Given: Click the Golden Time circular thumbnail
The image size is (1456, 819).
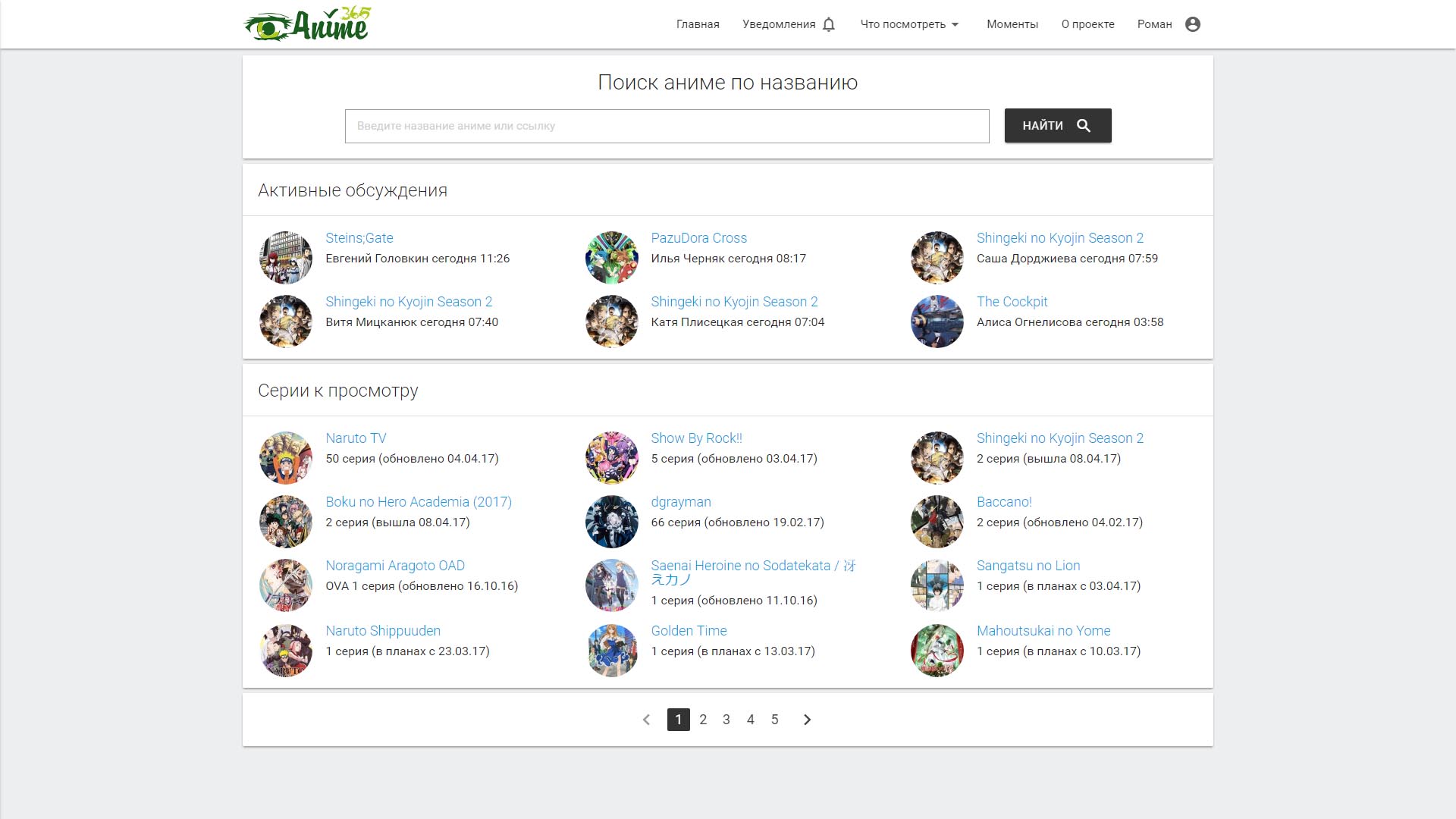Looking at the screenshot, I should coord(611,650).
